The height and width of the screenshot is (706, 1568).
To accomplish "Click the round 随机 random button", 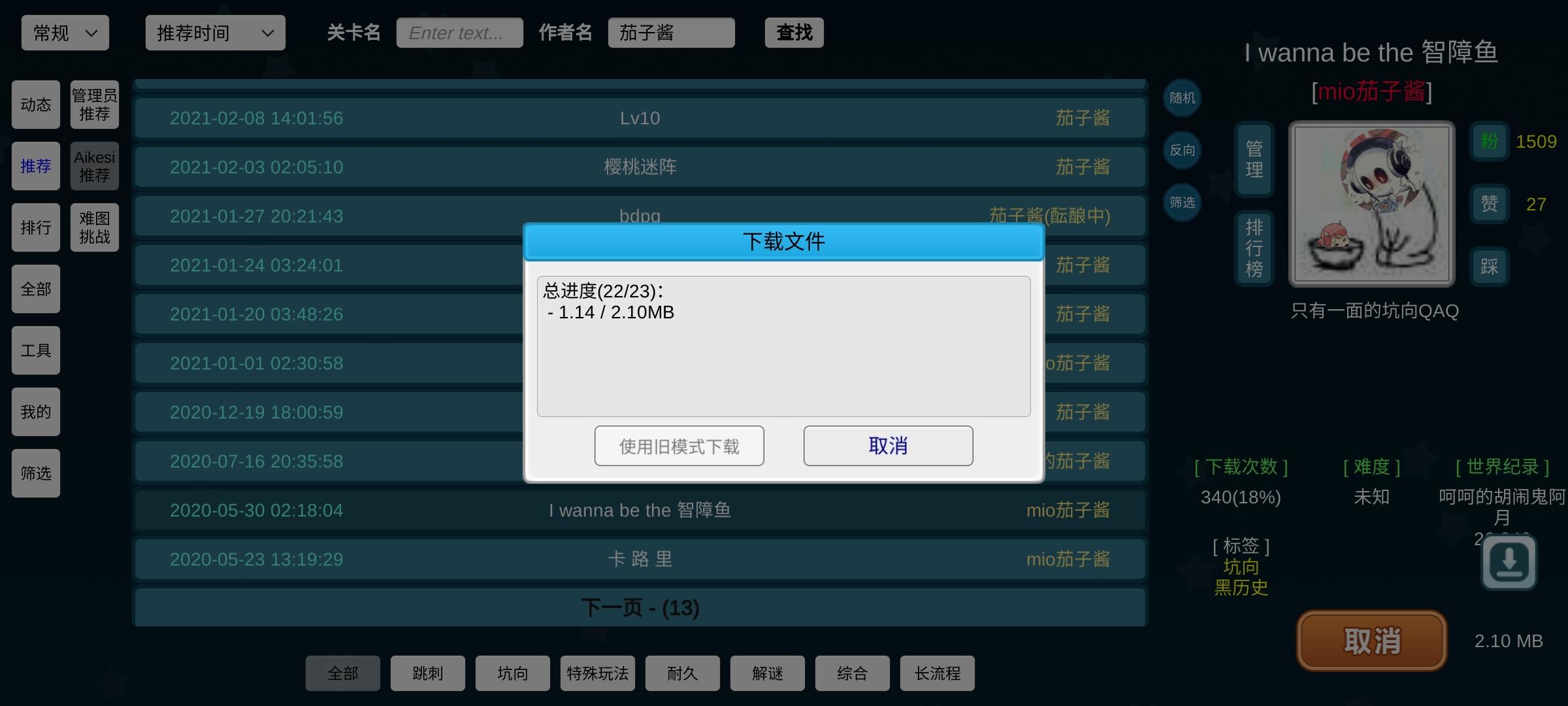I will click(1182, 98).
